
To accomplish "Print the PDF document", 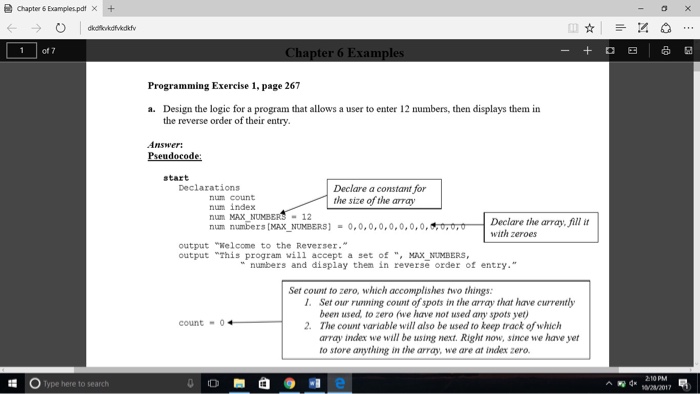I will tap(666, 50).
